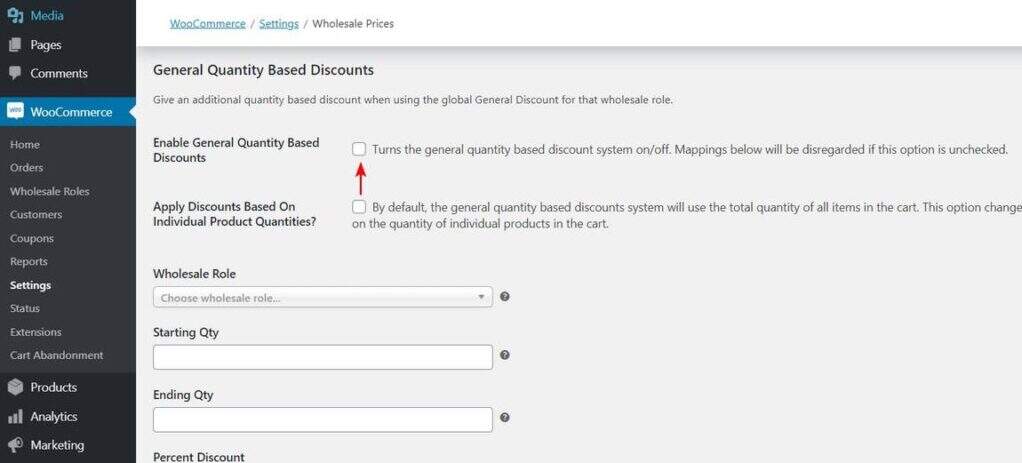Click the Settings breadcrumb link
The width and height of the screenshot is (1022, 463).
279,23
